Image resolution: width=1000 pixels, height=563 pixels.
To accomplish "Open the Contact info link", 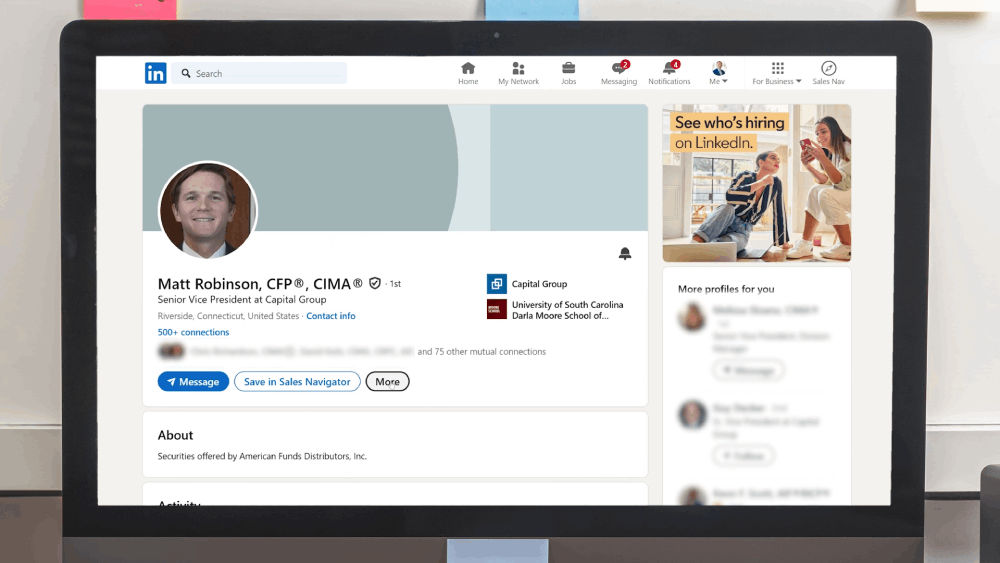I will coord(330,316).
